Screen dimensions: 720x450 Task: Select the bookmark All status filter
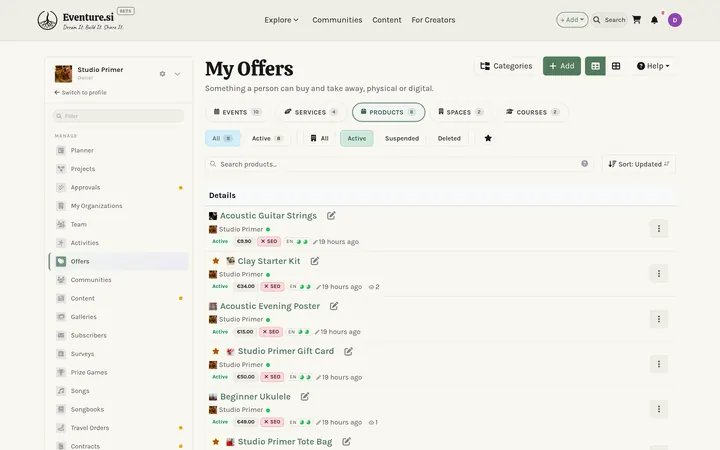pyautogui.click(x=320, y=138)
